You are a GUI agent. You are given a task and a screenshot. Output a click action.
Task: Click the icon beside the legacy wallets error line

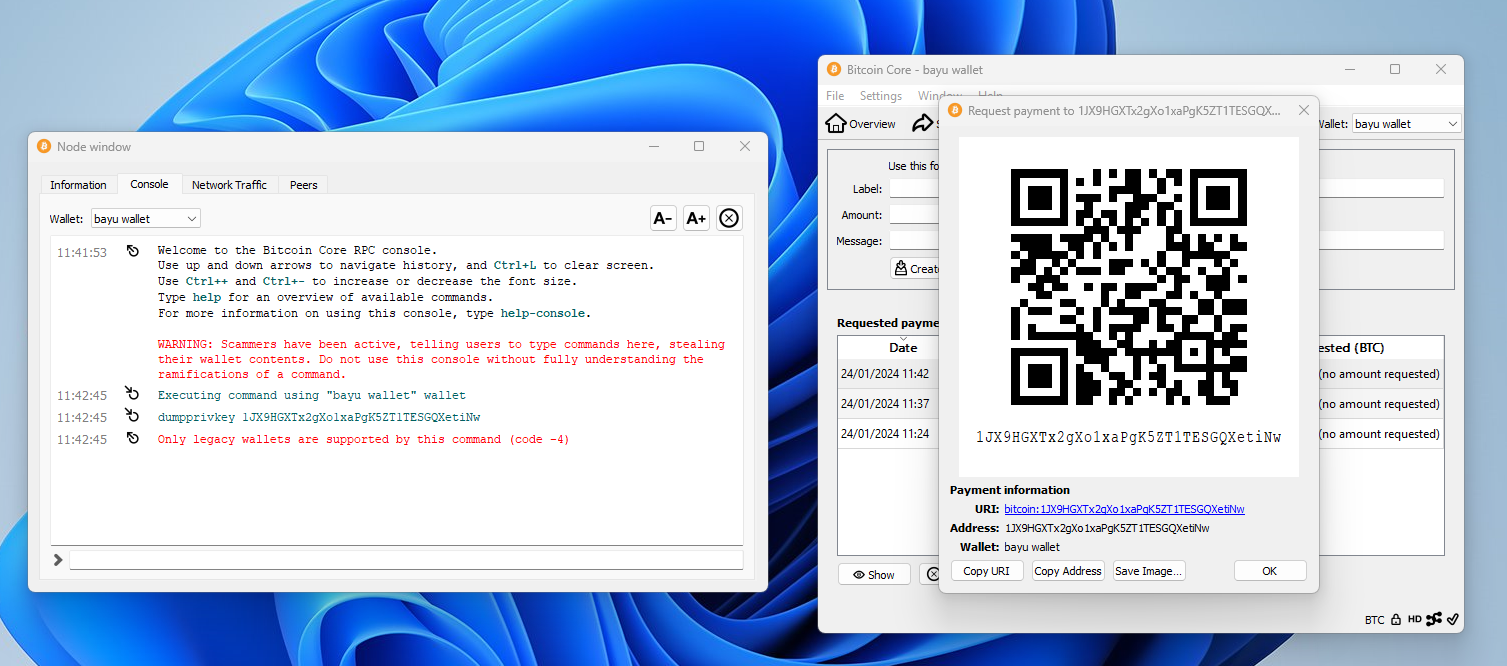click(133, 438)
